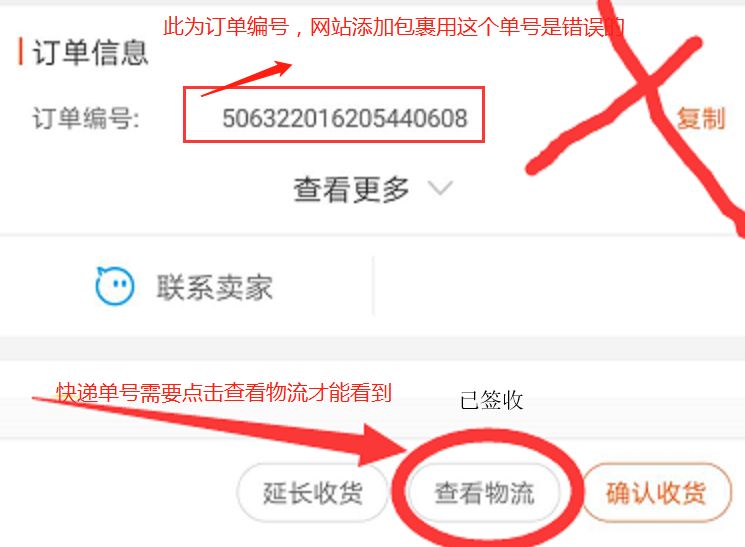
Task: Select the 延长收货 button
Action: [313, 492]
